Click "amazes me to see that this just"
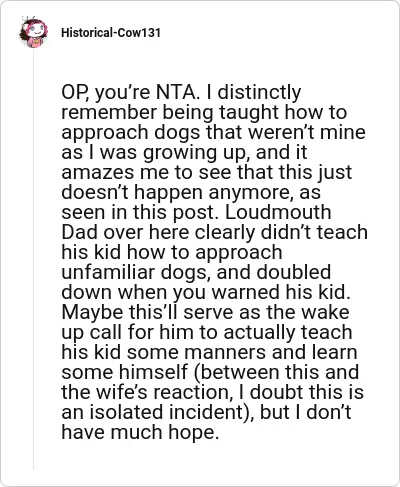Viewport: 400px width, 487px height. pos(207,172)
